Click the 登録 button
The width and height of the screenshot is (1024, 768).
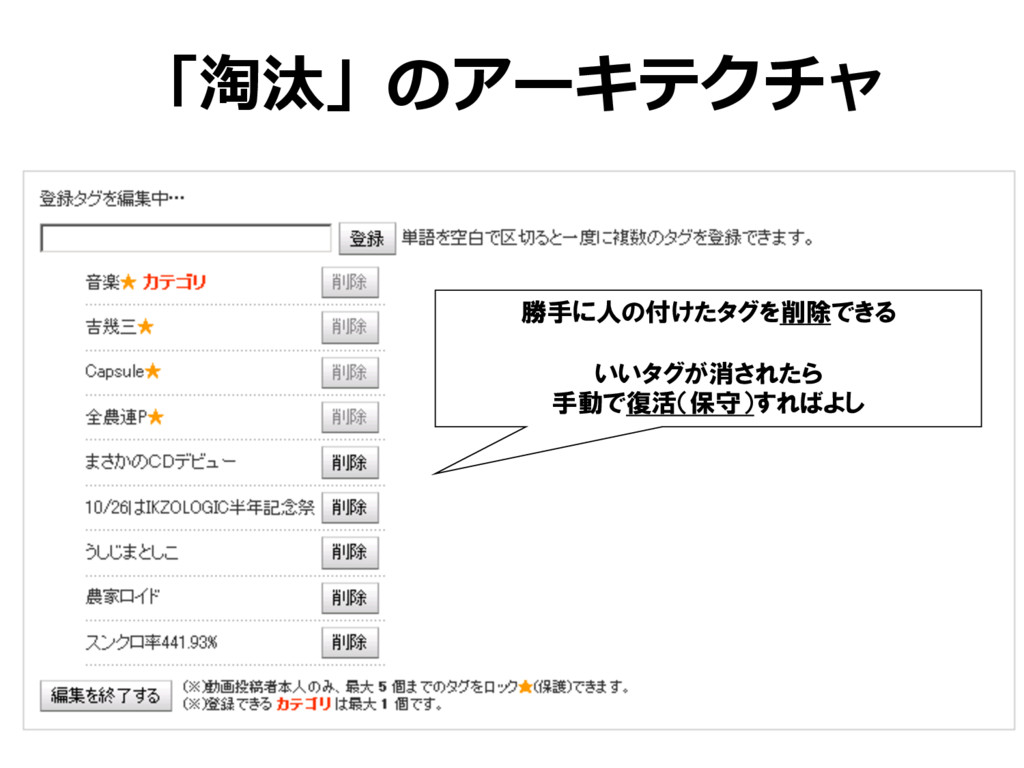pyautogui.click(x=366, y=238)
